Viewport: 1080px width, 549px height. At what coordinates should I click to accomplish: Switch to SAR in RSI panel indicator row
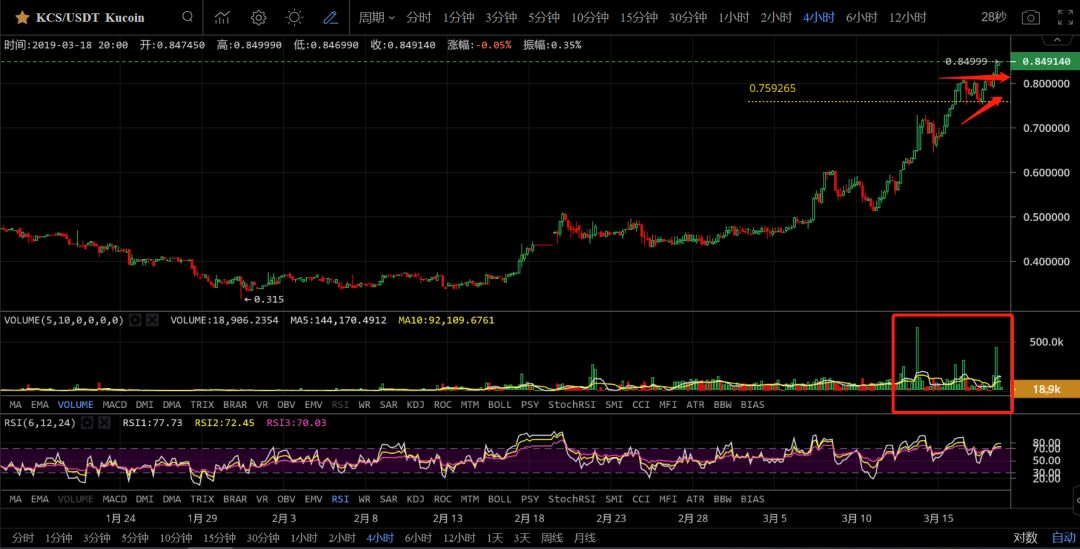(x=388, y=499)
